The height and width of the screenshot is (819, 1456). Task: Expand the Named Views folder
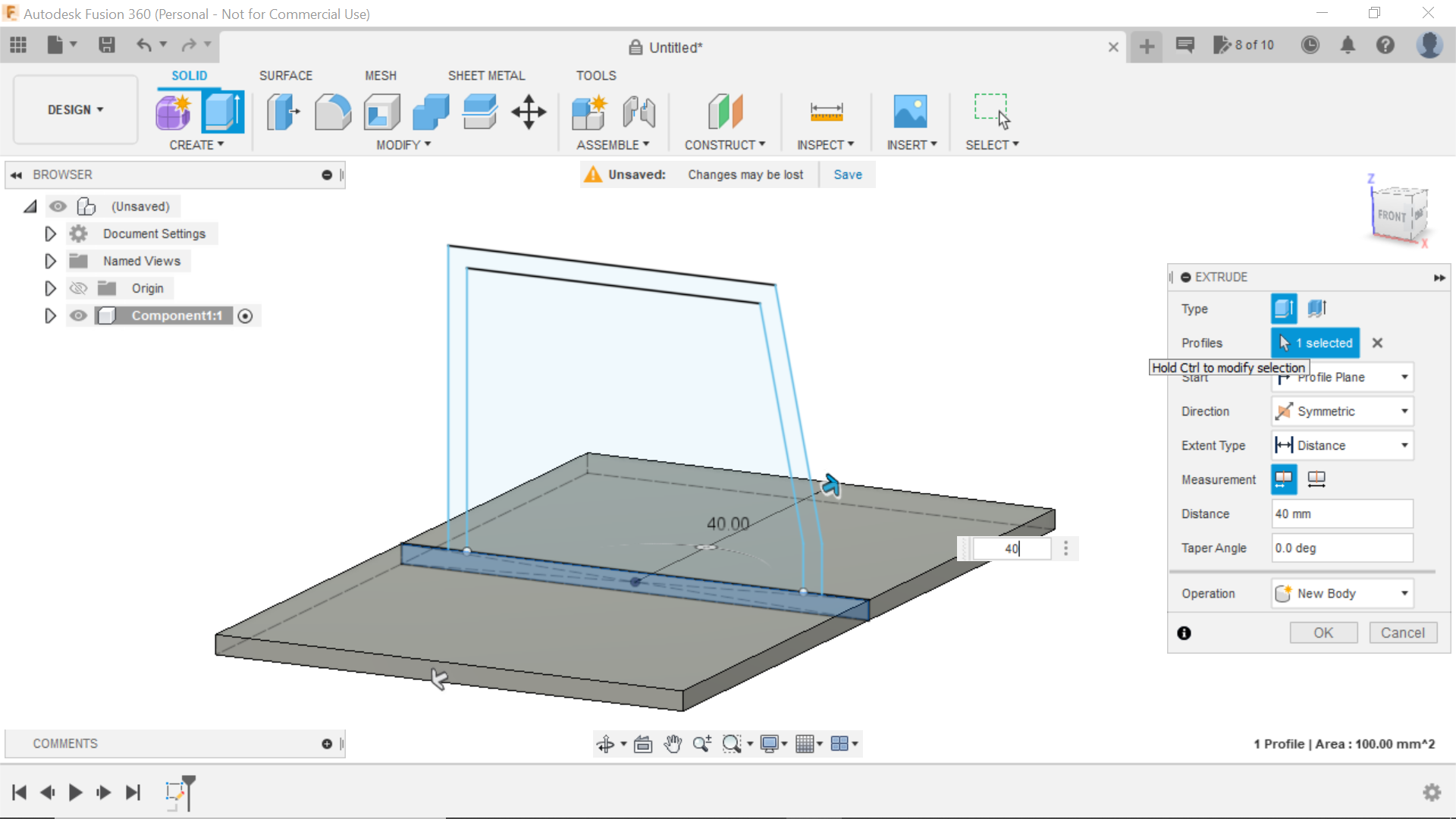[x=50, y=261]
